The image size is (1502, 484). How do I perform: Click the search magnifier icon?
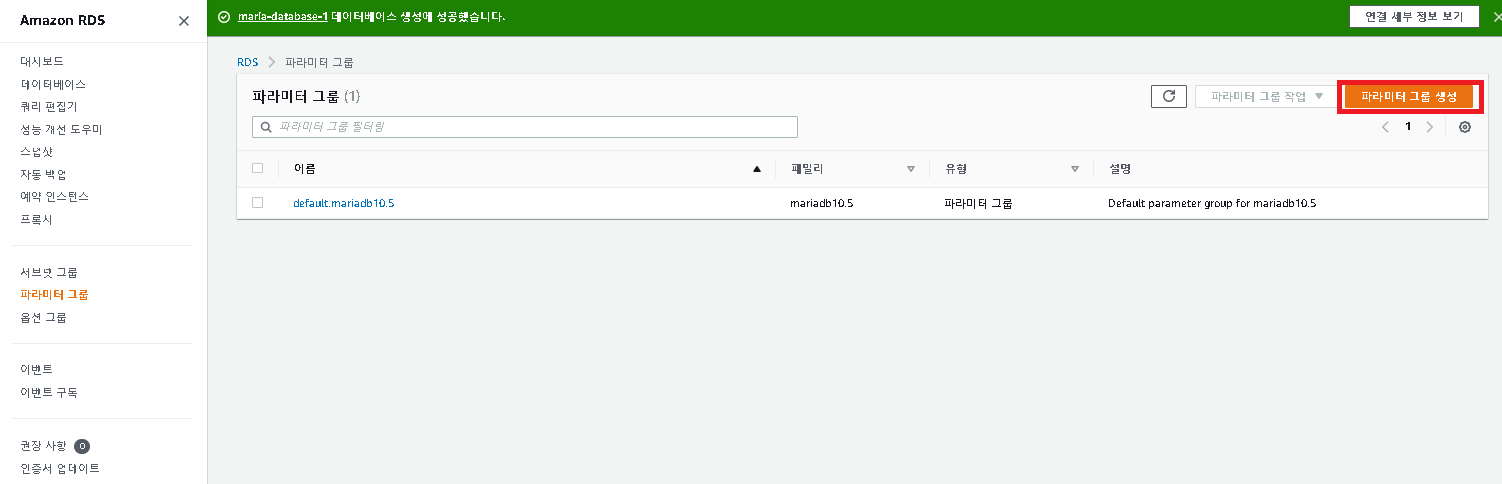(x=266, y=127)
